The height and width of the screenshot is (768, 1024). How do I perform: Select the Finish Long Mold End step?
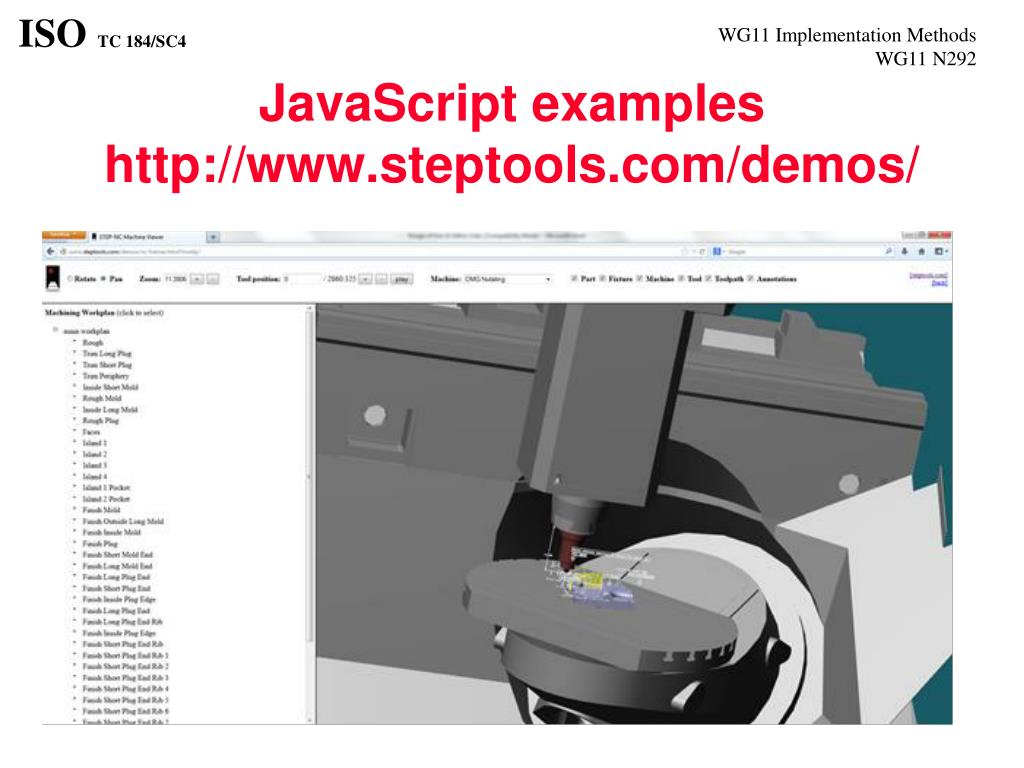(x=118, y=566)
